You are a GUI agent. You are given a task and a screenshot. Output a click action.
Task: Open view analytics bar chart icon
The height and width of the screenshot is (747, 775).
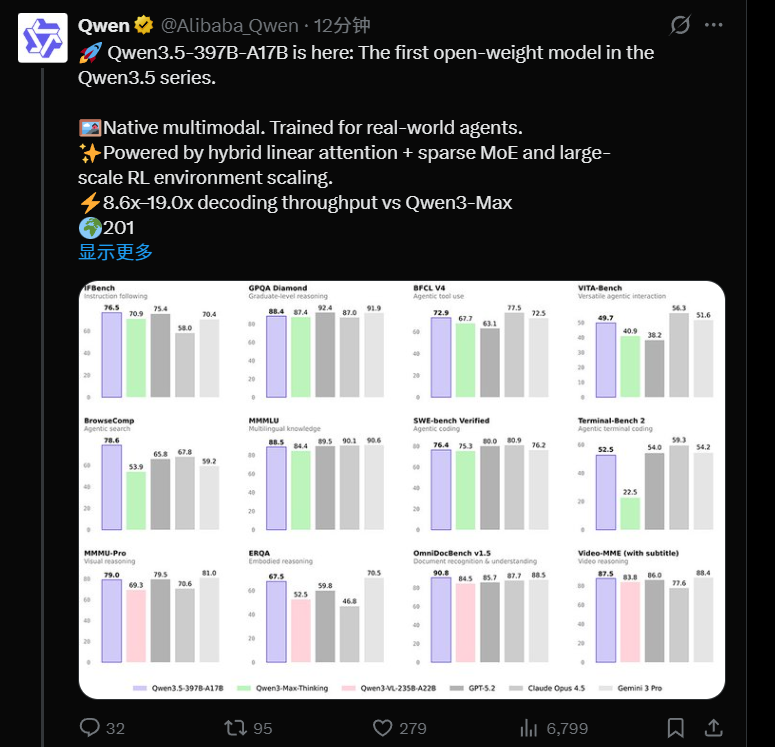tap(530, 726)
